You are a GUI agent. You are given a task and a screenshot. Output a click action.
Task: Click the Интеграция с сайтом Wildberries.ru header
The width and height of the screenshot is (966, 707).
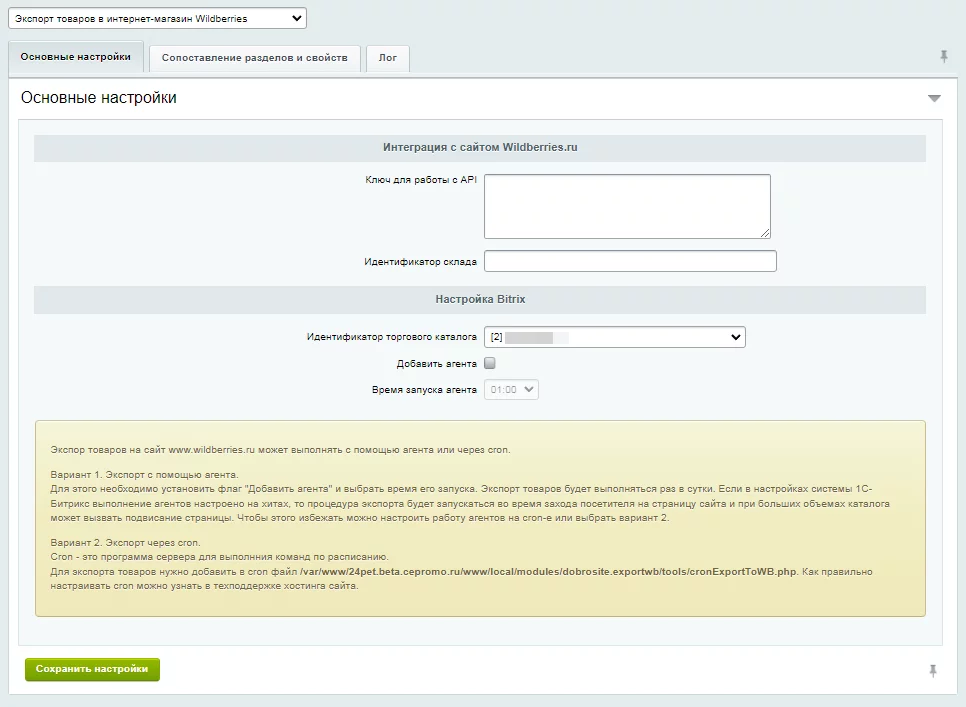coord(480,147)
